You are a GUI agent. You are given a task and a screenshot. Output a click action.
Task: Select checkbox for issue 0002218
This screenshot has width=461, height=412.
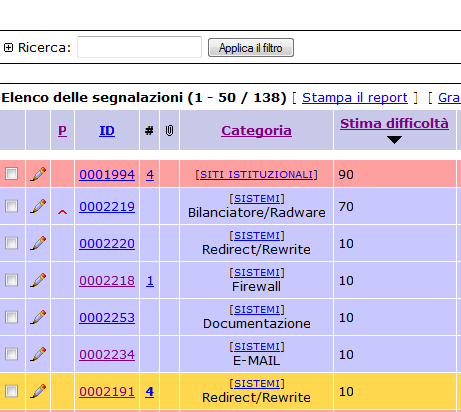point(12,280)
